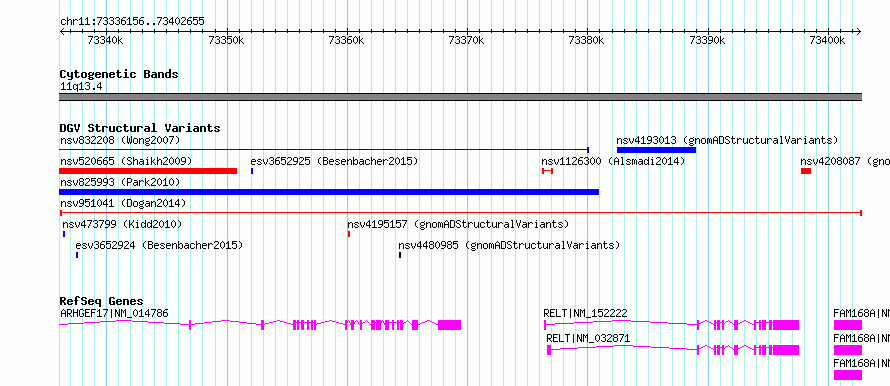Click the small red nsv1126300 variant marker

coord(547,171)
